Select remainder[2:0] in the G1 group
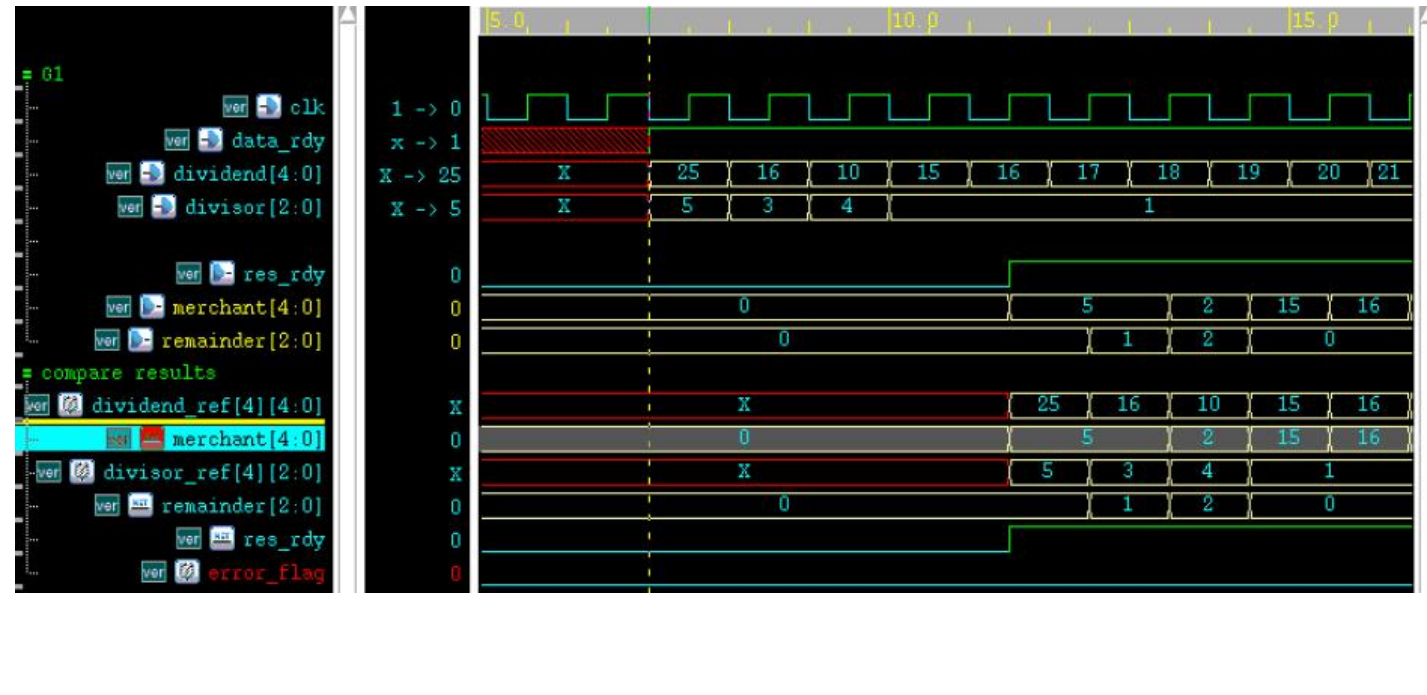Image resolution: width=1427 pixels, height=695 pixels. click(x=242, y=341)
